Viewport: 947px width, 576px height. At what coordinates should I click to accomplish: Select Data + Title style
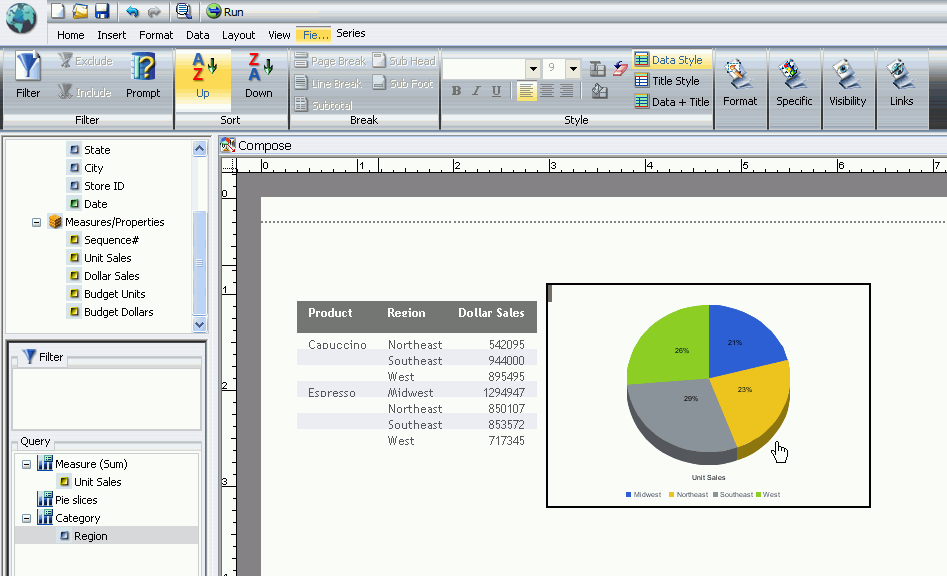point(672,102)
